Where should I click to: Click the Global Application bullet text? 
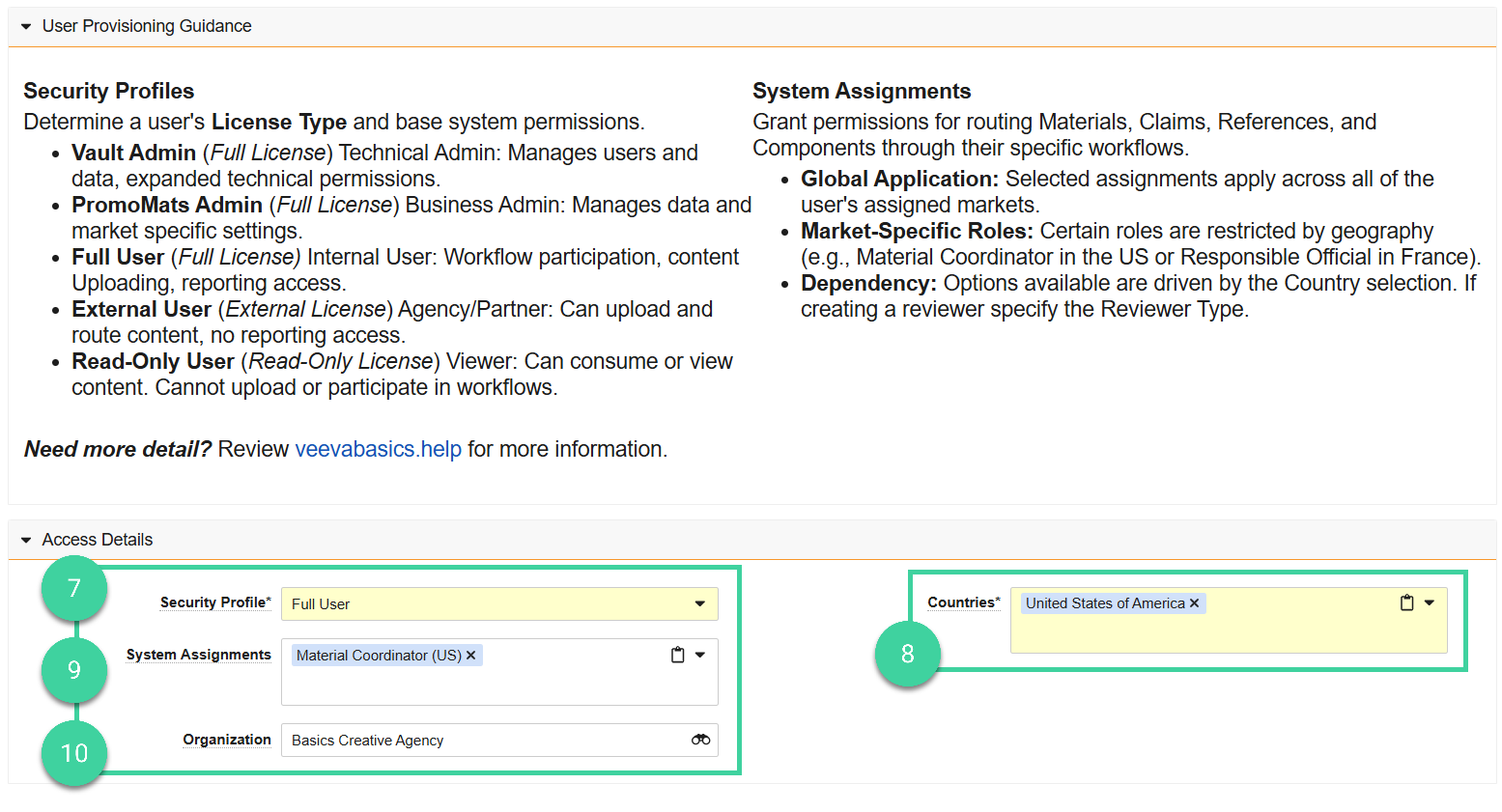coord(1118,191)
